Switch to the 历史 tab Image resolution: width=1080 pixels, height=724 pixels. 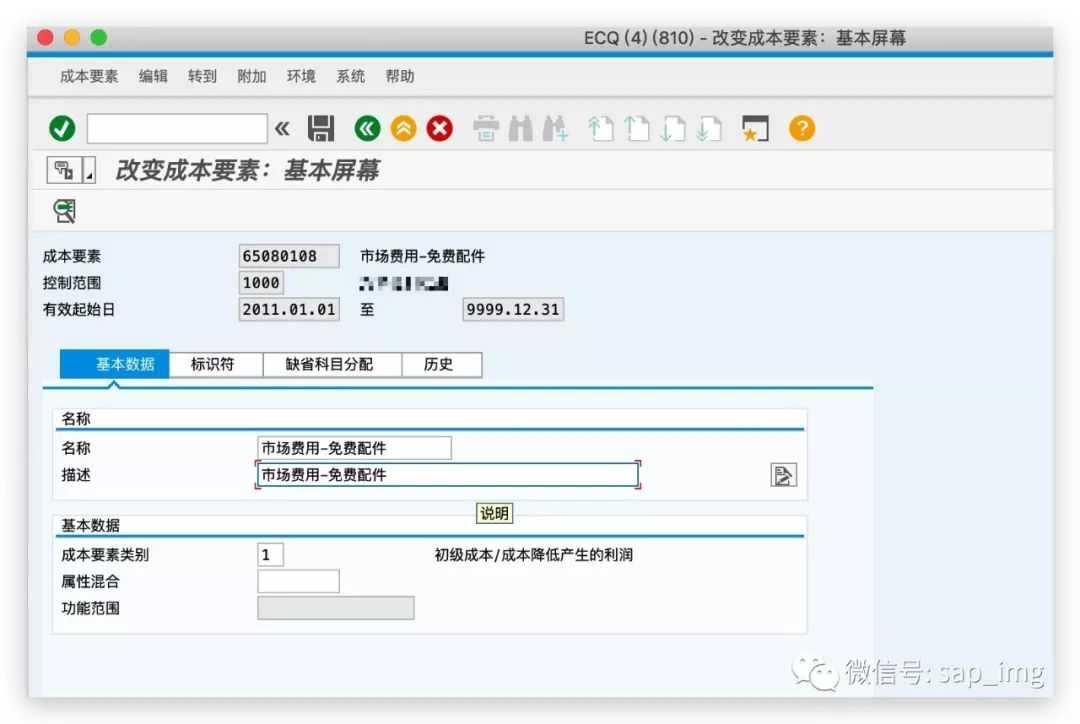pos(442,364)
